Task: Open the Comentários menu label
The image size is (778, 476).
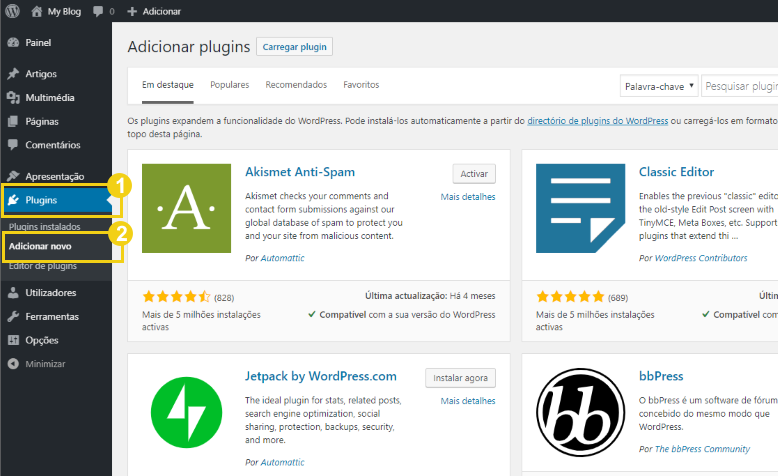Action: 53,145
